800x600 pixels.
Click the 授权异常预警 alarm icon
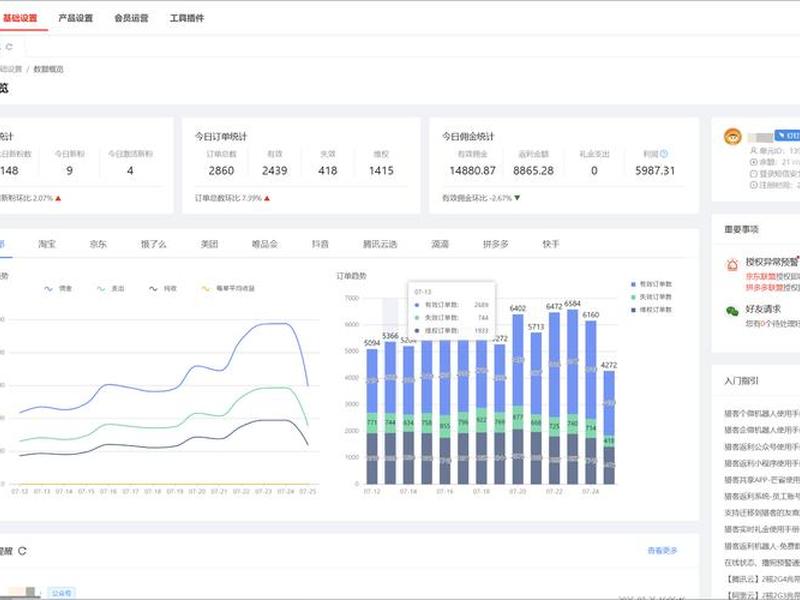[732, 264]
